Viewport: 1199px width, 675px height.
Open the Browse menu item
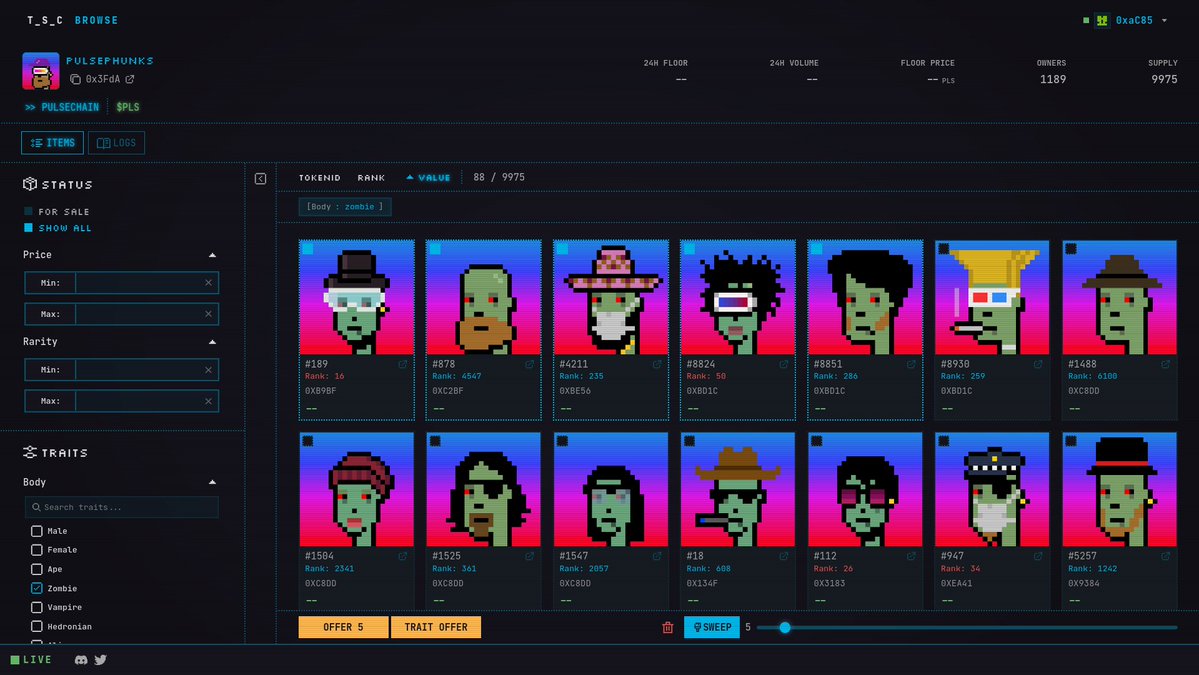click(x=96, y=21)
